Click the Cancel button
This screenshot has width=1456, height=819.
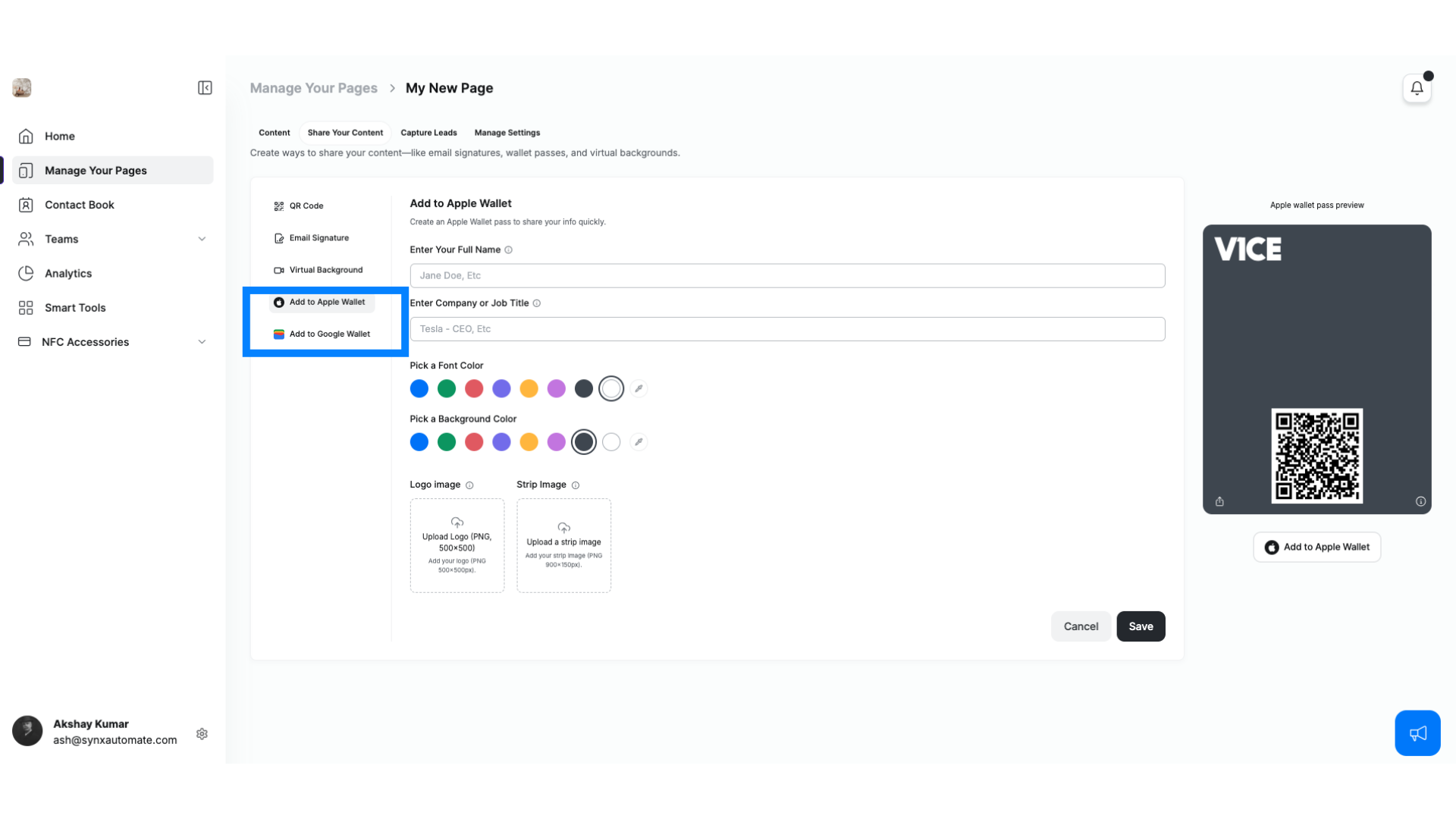pyautogui.click(x=1081, y=626)
